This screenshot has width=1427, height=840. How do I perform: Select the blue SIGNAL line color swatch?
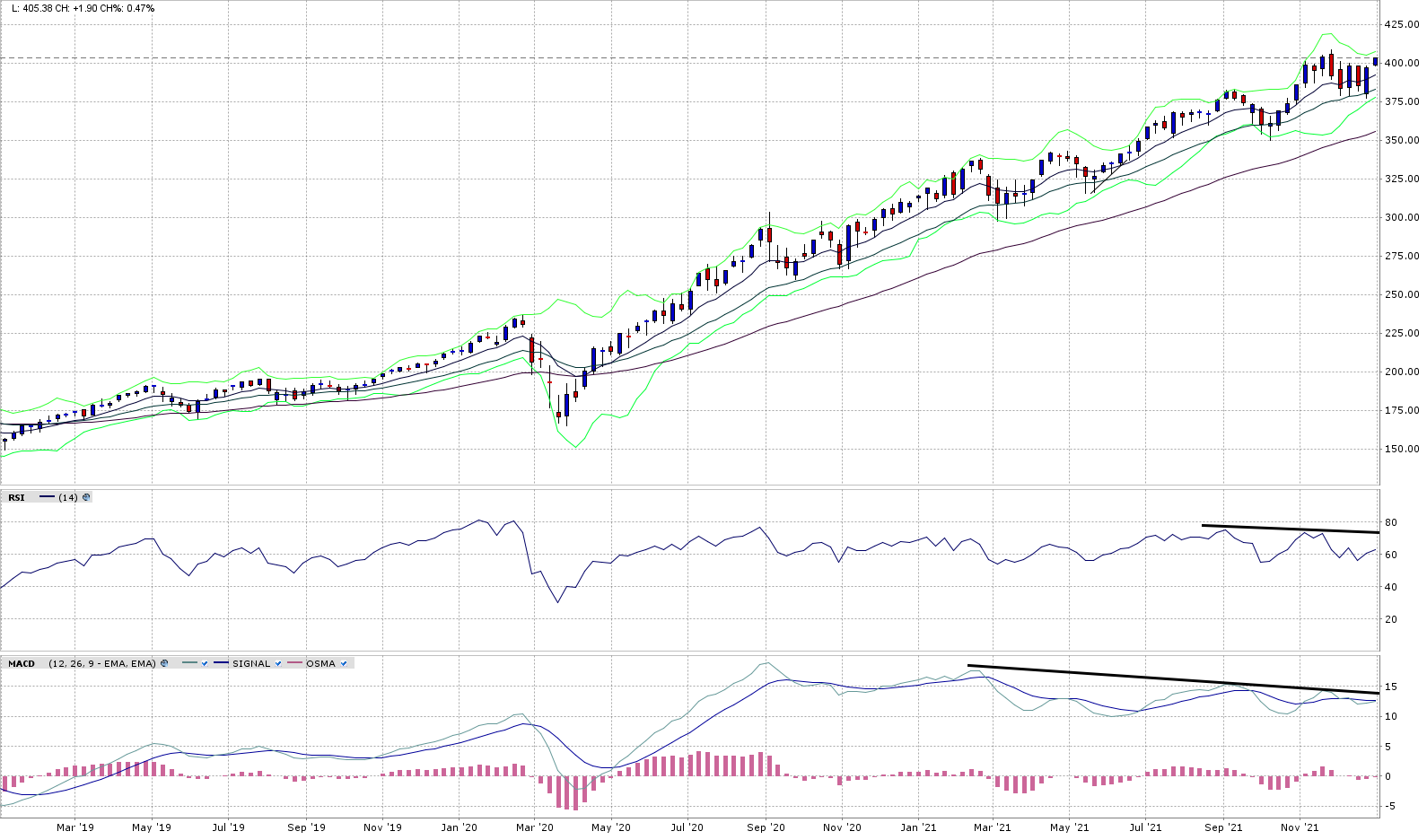(x=222, y=663)
